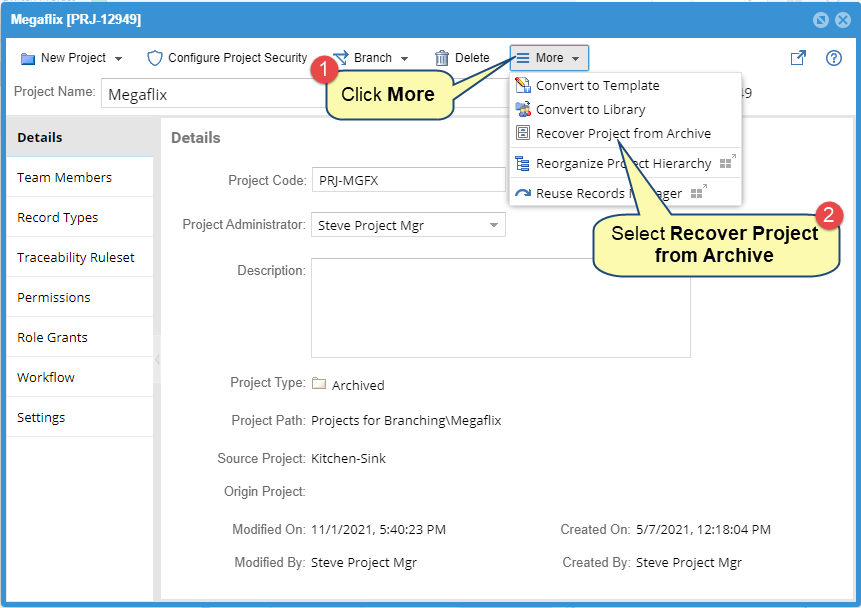Open the help question mark icon
Screen dimensions: 861x608
834,58
